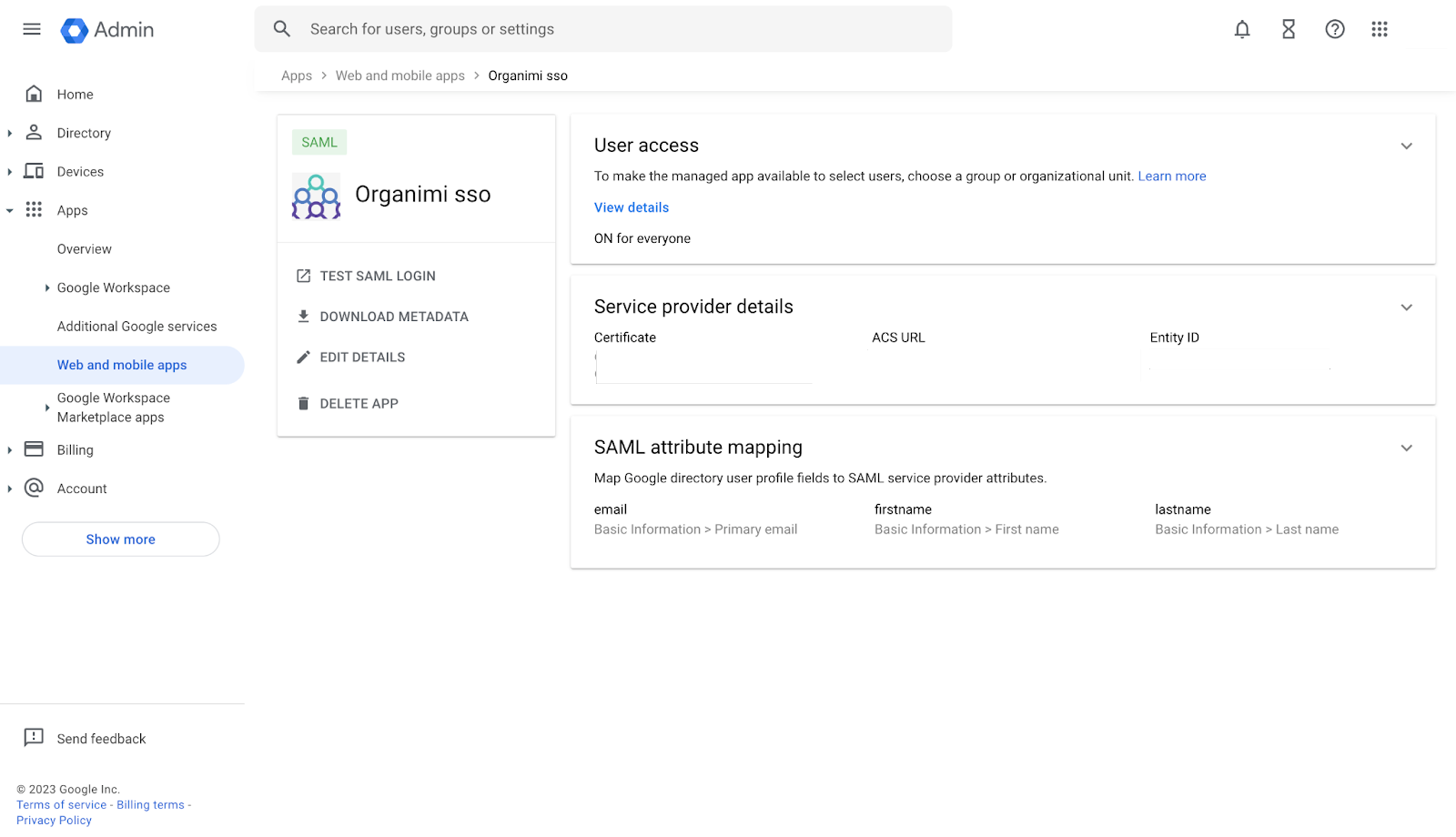Click the View details link
Viewport: 1456px width, 837px height.
pyautogui.click(x=631, y=207)
